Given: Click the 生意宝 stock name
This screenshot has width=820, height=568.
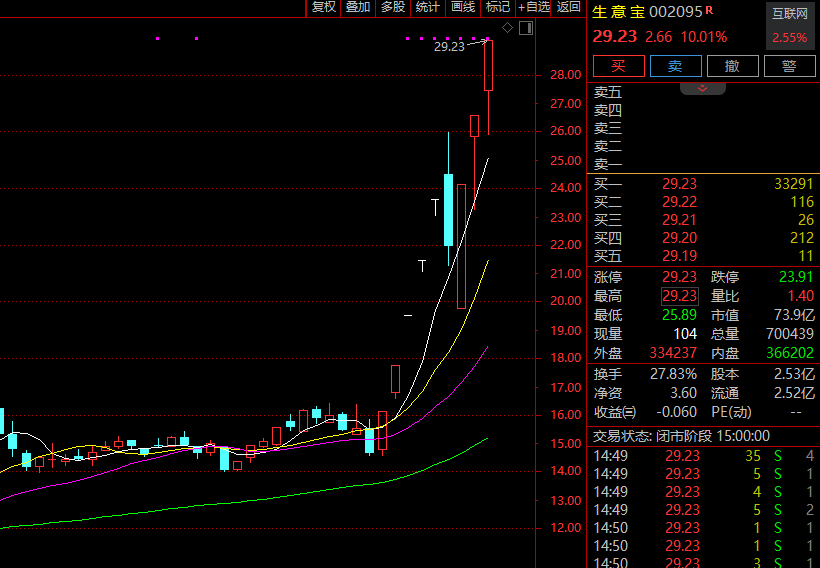Looking at the screenshot, I should 618,12.
